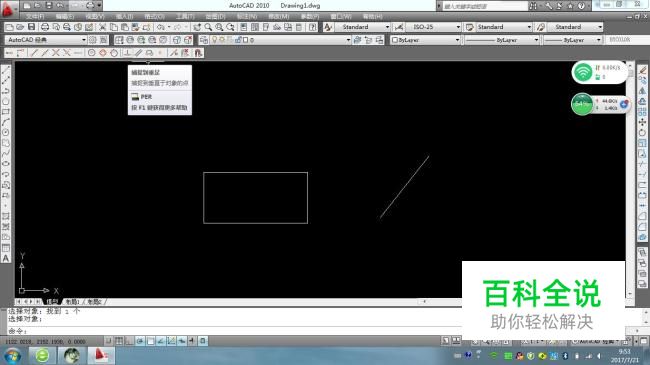Select the Fillet modify tool
The height and width of the screenshot is (365, 650).
coord(642,226)
